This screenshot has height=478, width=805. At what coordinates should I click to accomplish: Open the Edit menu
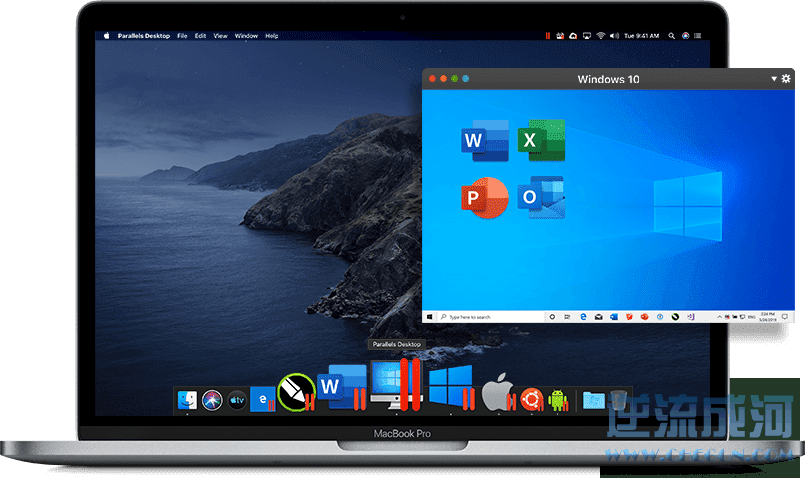200,36
